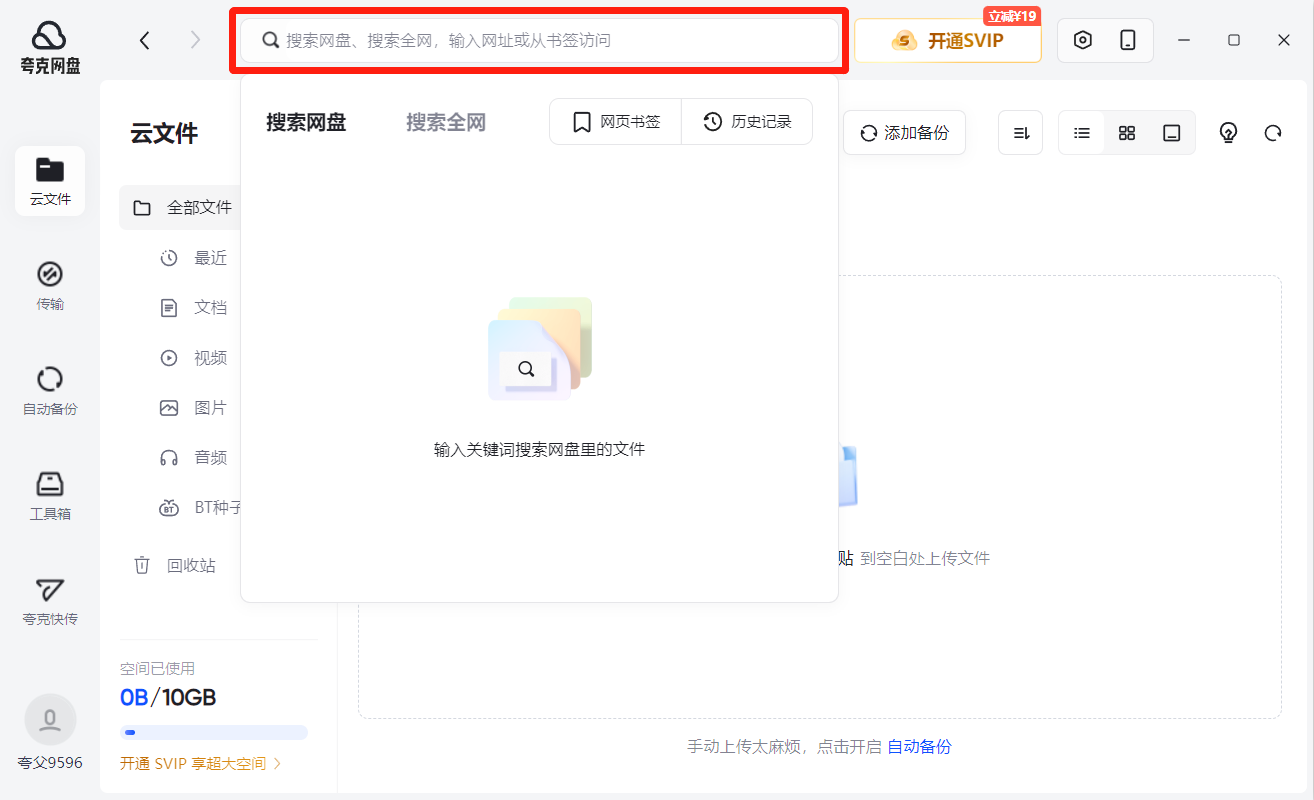Screen dimensions: 1314x800
Task: Click the search illustration in the dropdown
Action: pos(540,348)
